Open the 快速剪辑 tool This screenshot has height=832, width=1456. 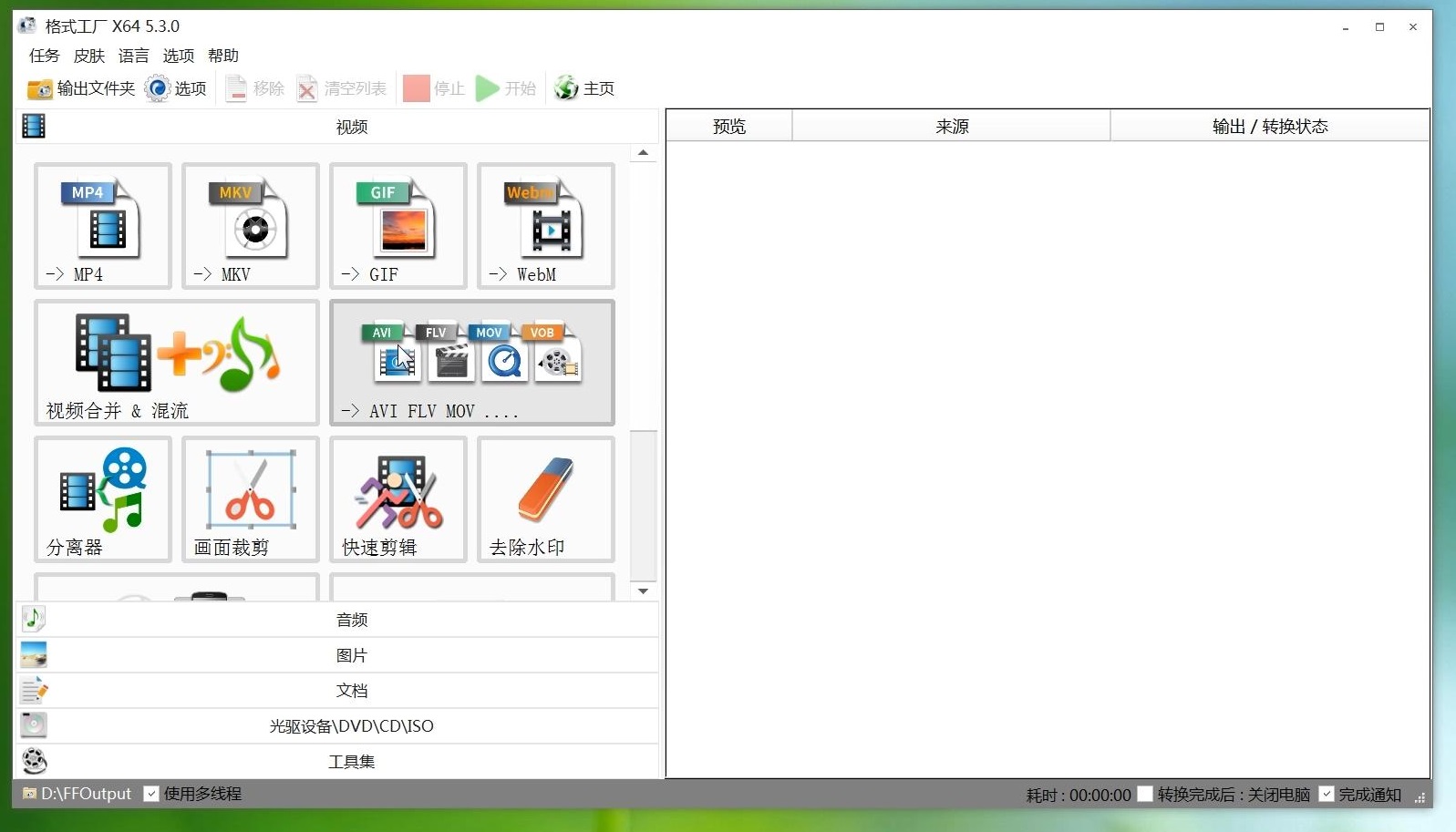[398, 499]
